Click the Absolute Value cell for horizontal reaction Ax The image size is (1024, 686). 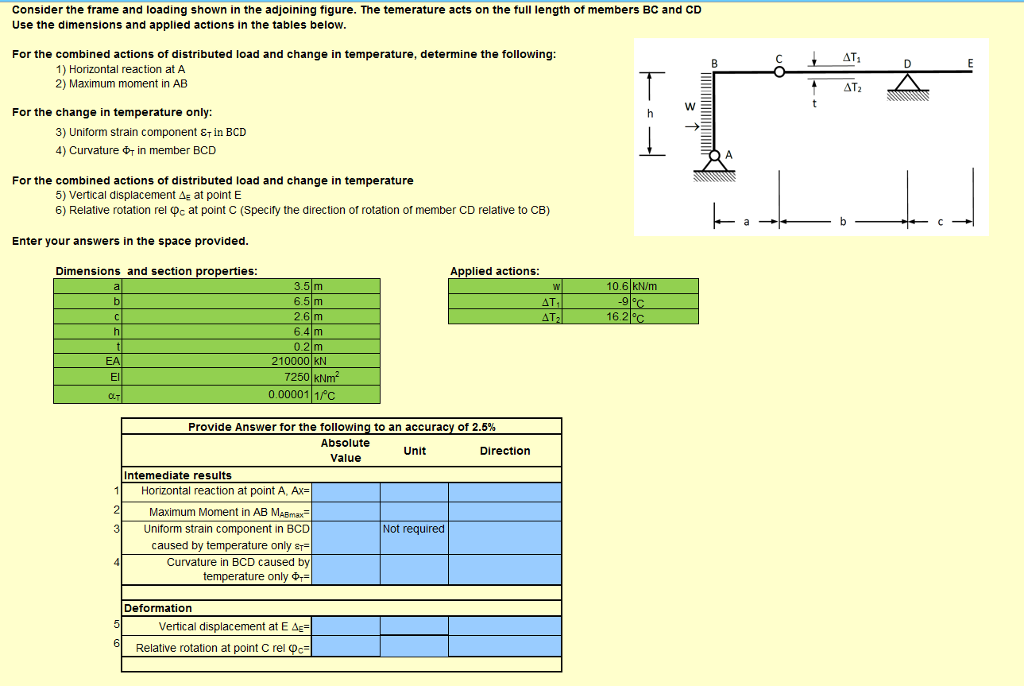tap(345, 491)
